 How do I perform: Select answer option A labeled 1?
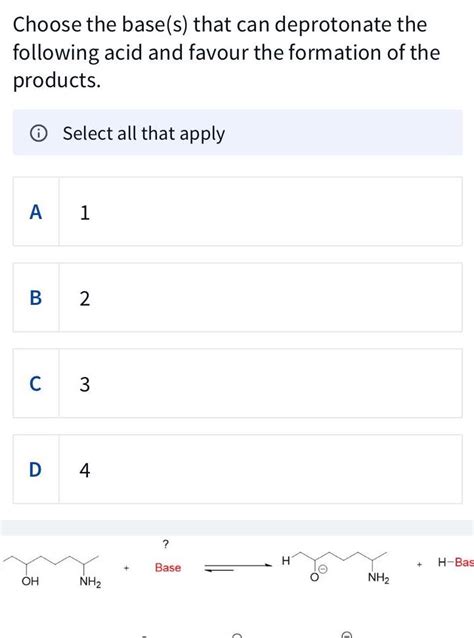coord(237,212)
